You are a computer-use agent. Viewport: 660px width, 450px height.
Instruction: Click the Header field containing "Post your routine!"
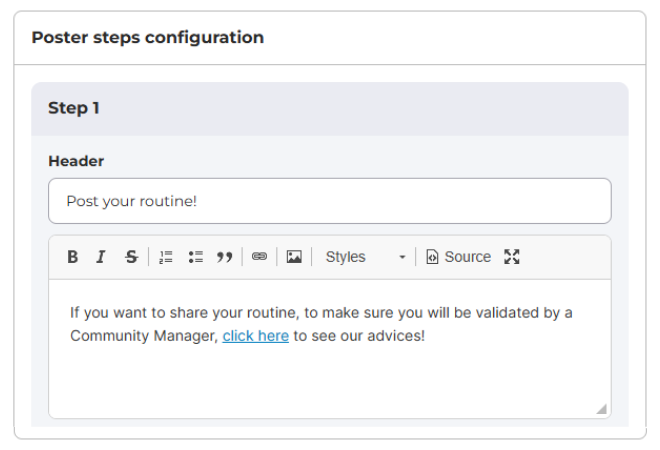point(330,201)
